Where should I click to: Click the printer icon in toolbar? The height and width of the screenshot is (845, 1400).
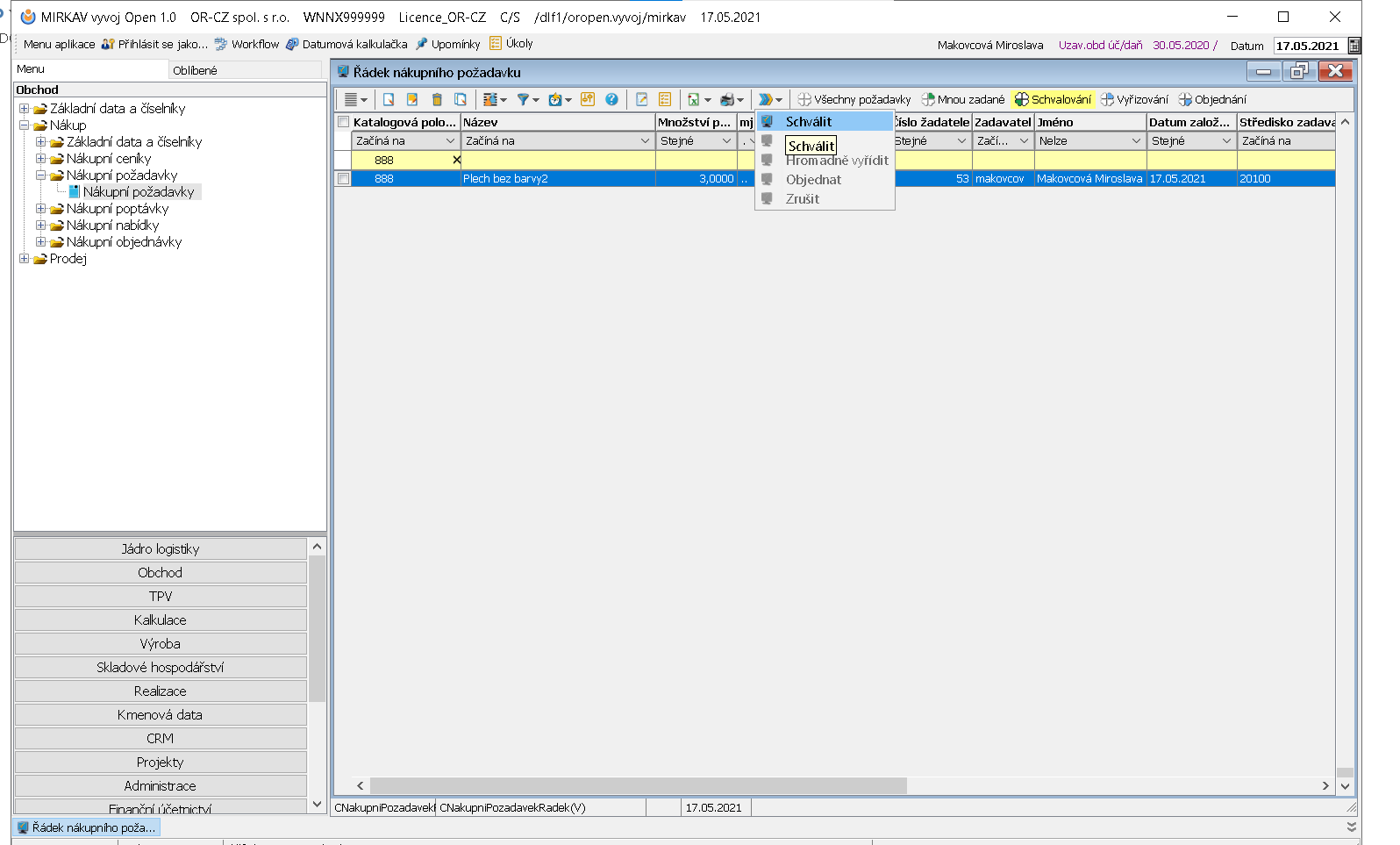click(727, 100)
